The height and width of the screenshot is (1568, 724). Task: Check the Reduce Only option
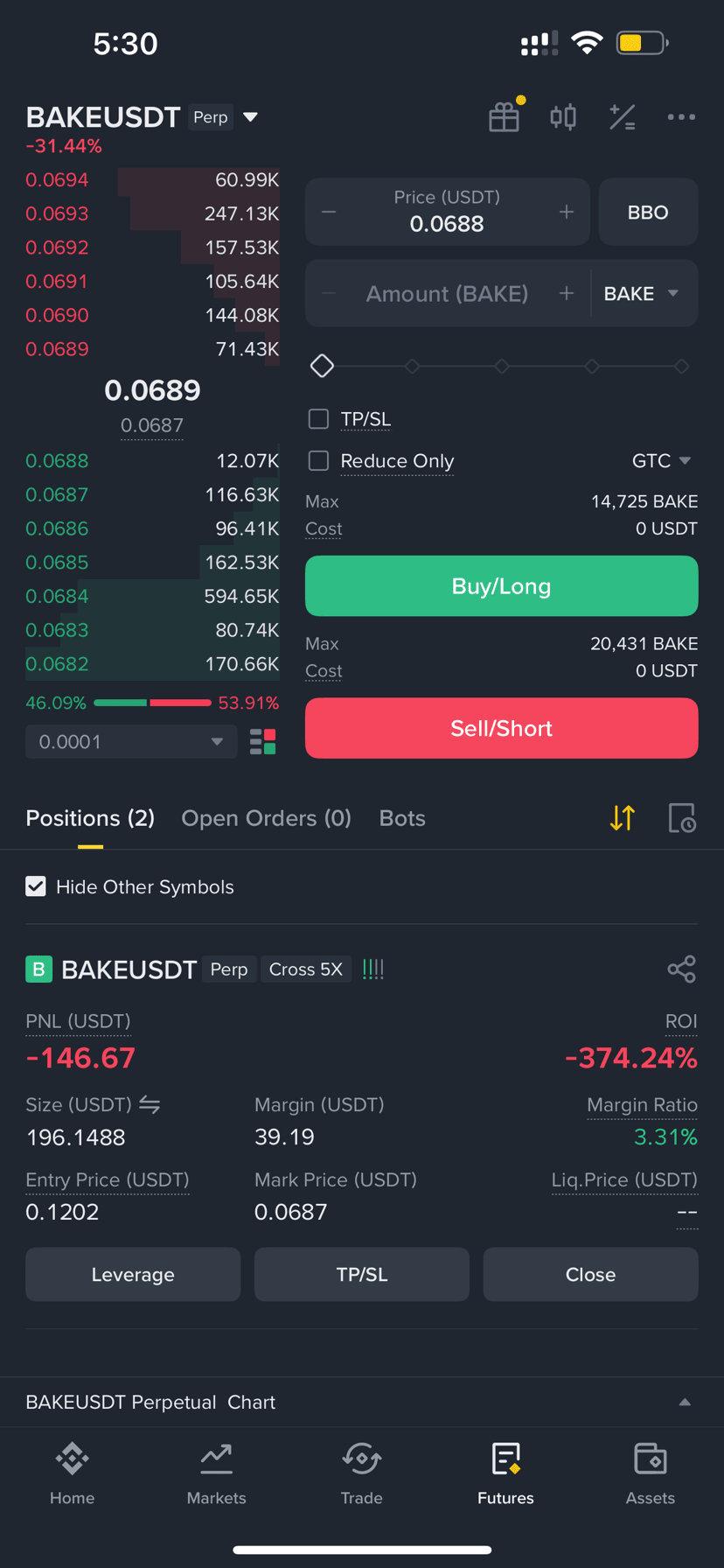point(318,460)
